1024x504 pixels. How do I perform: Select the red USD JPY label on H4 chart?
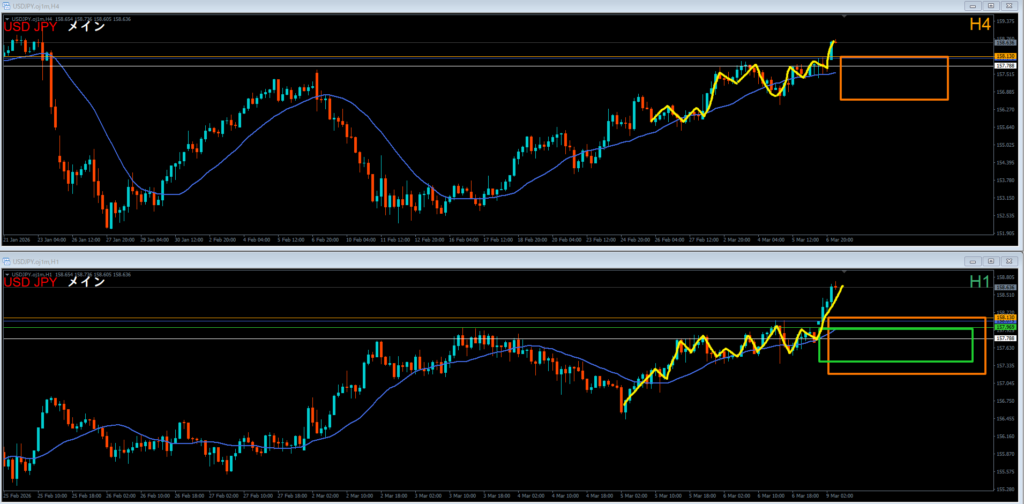coord(30,28)
